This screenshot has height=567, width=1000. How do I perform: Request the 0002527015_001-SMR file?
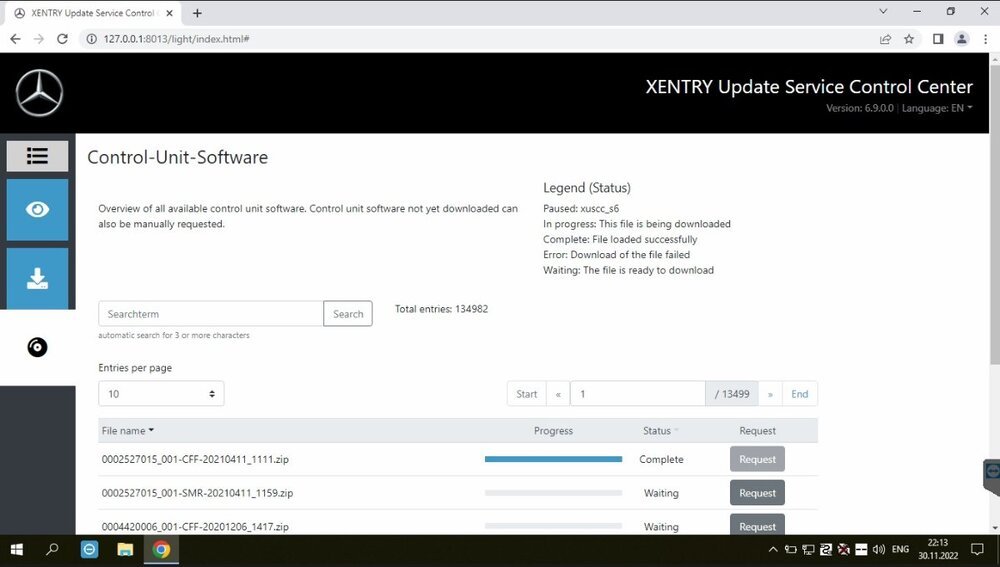[757, 493]
